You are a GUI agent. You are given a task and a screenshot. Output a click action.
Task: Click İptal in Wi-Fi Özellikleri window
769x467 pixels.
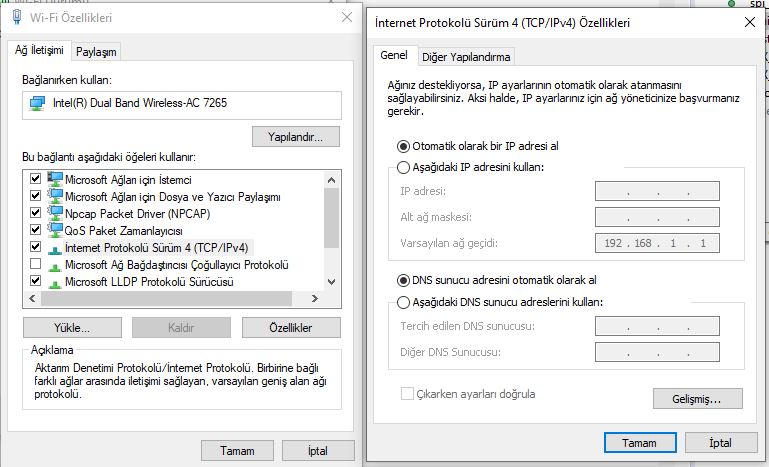(318, 451)
